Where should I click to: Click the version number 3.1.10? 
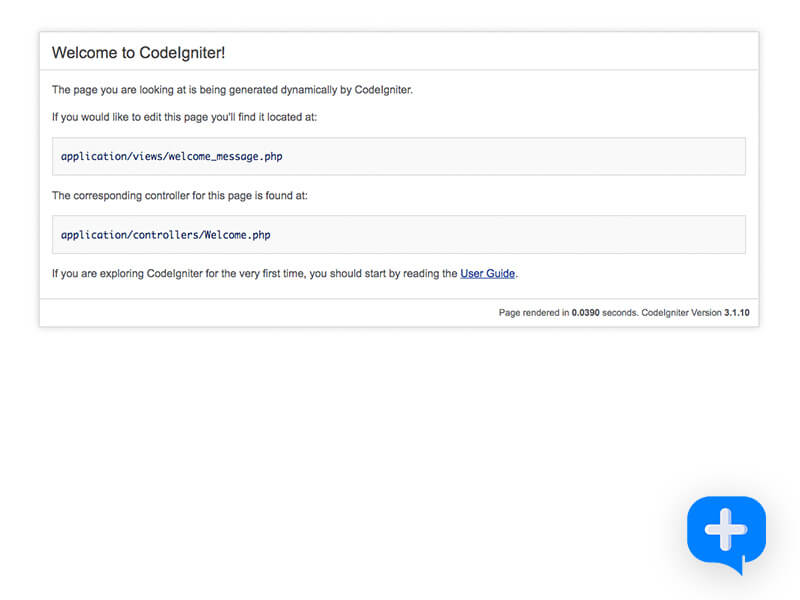pos(737,313)
